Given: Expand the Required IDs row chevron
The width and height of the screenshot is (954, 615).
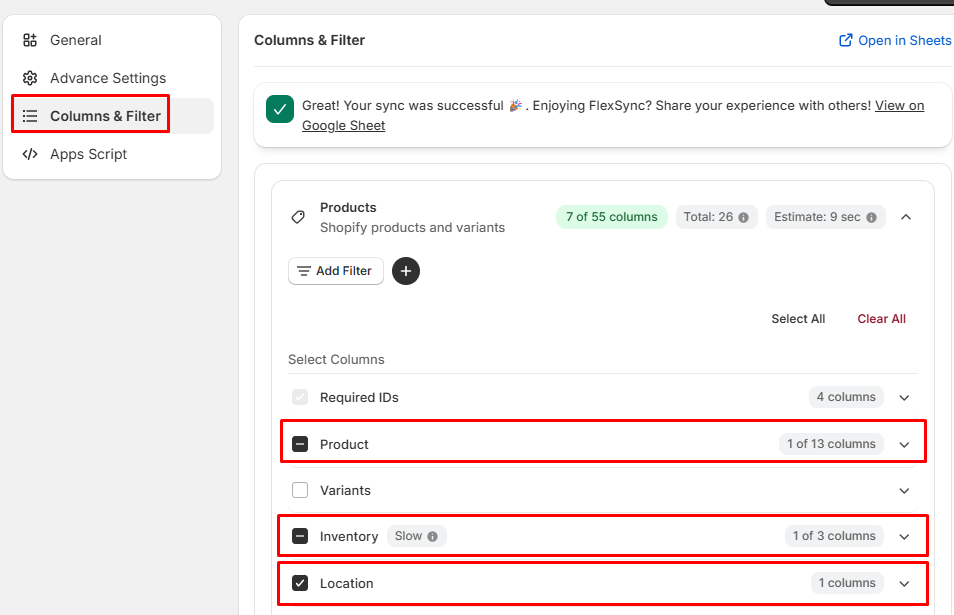Looking at the screenshot, I should point(905,398).
